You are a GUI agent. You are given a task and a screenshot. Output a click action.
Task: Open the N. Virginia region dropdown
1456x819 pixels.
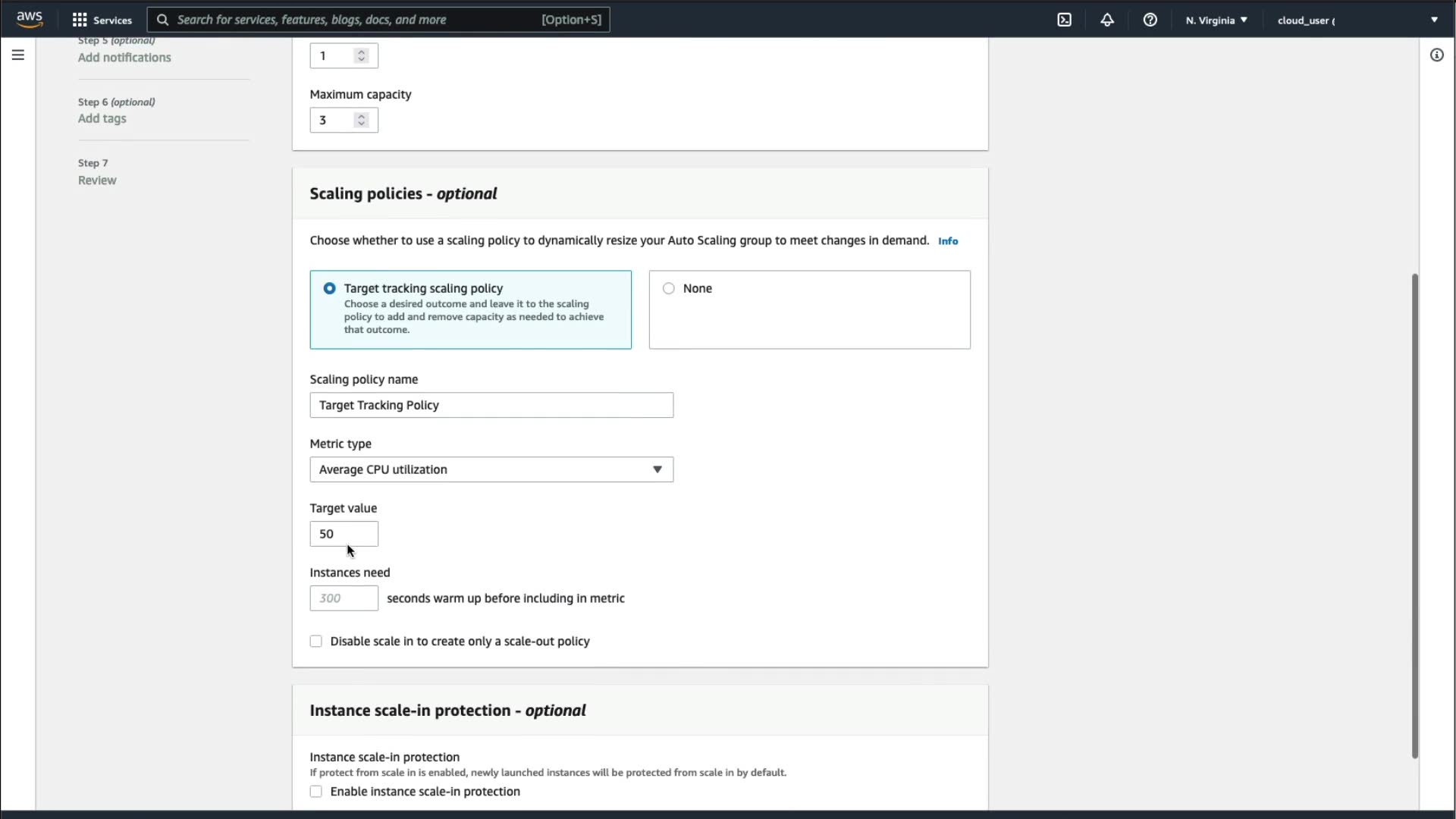coord(1216,20)
